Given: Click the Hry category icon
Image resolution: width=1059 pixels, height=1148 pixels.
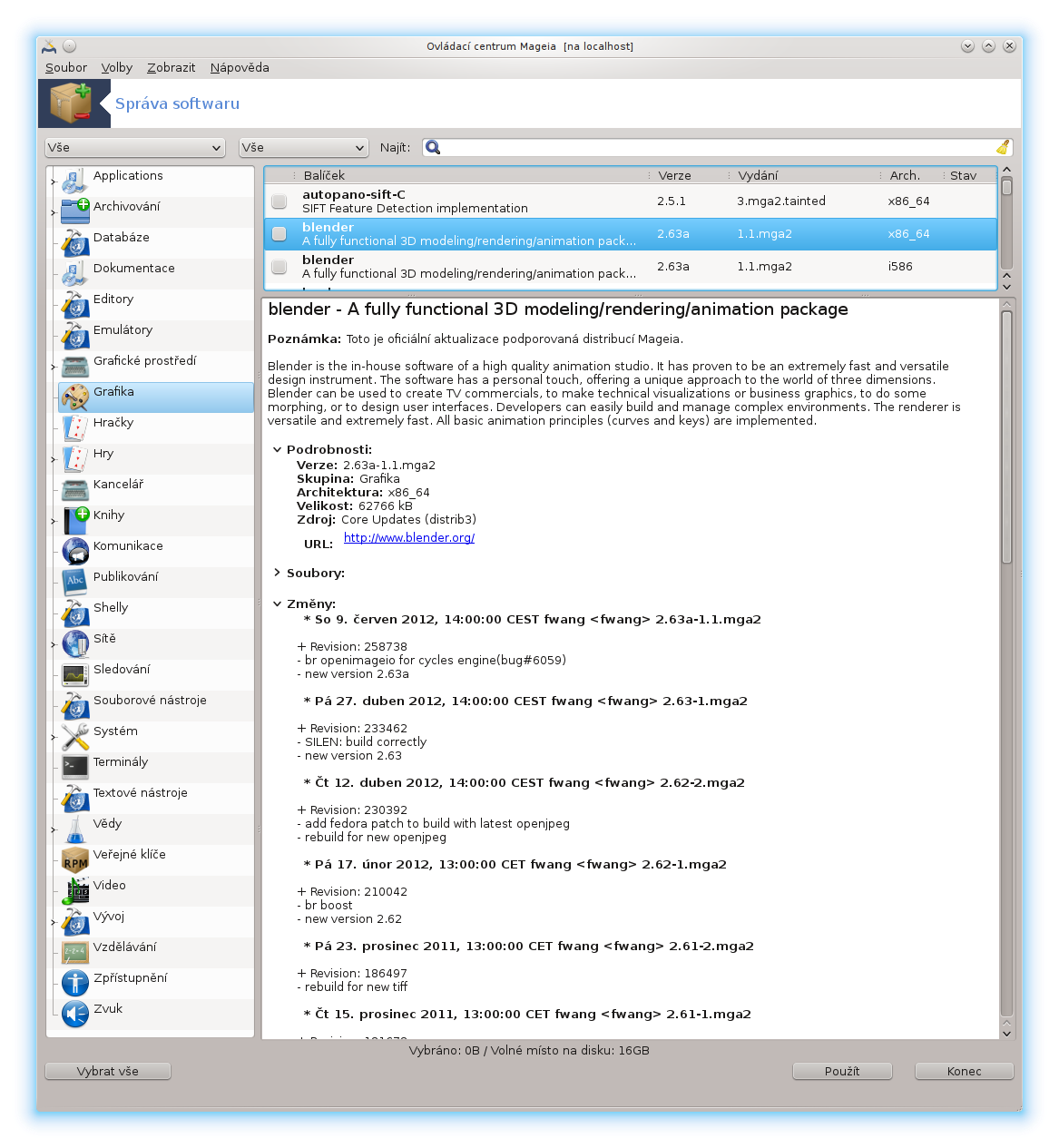Looking at the screenshot, I should [x=75, y=459].
